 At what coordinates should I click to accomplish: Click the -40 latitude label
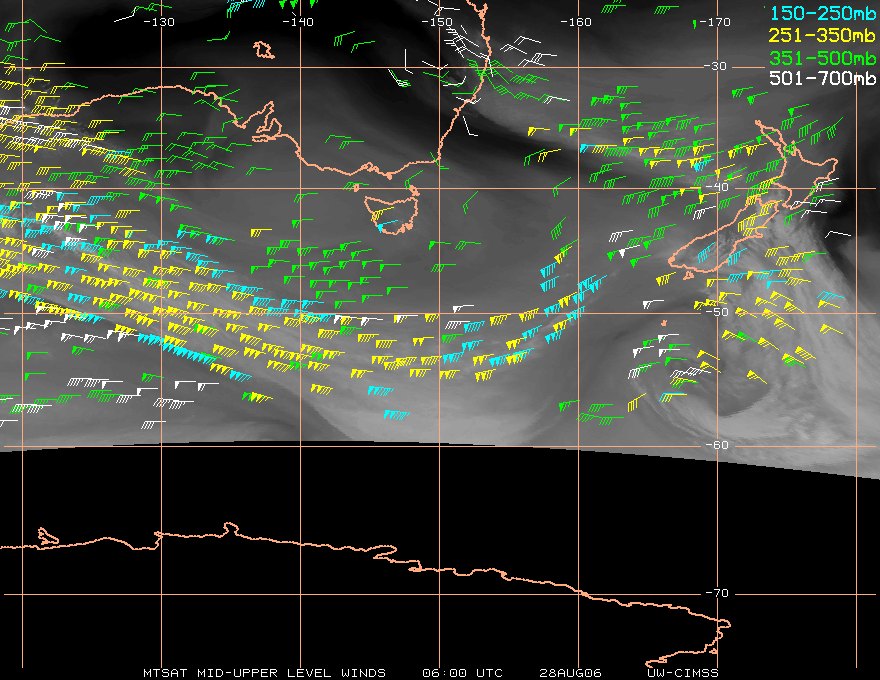[x=717, y=187]
